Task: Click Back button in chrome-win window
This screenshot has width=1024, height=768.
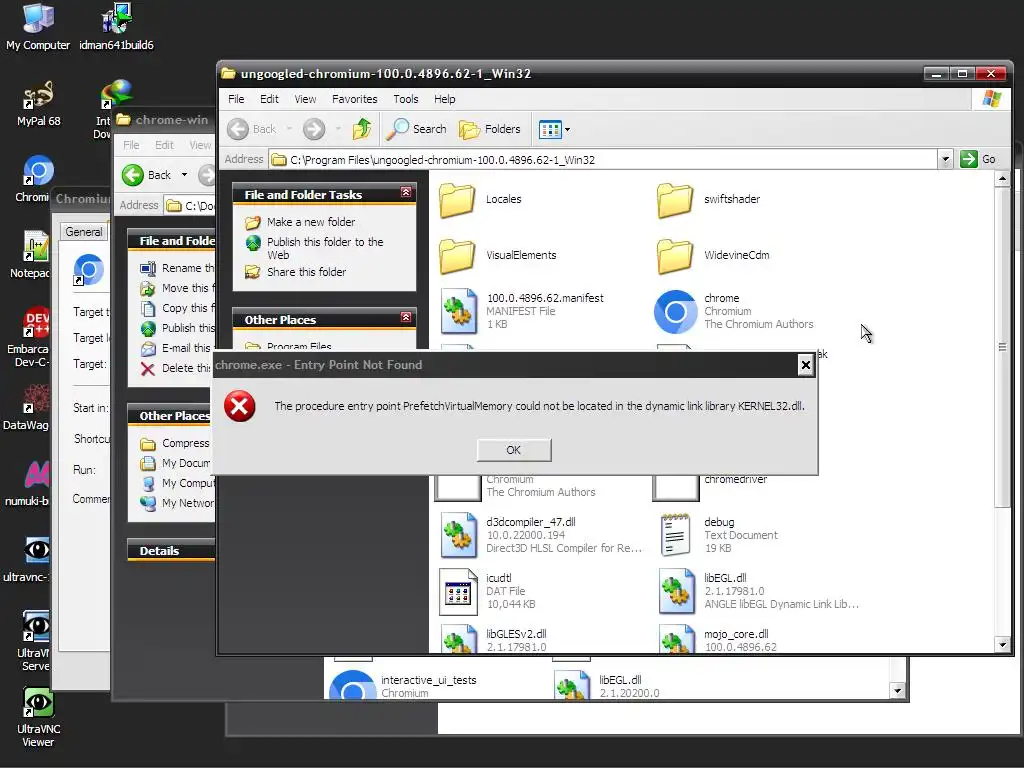Action: 148,175
